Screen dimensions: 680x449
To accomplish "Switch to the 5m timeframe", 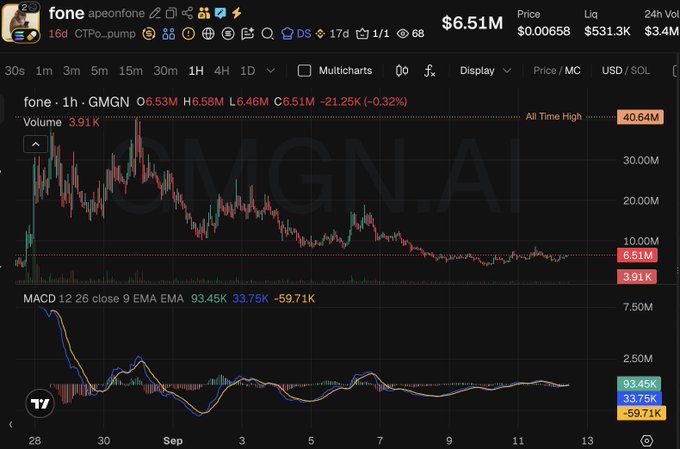I will [99, 70].
